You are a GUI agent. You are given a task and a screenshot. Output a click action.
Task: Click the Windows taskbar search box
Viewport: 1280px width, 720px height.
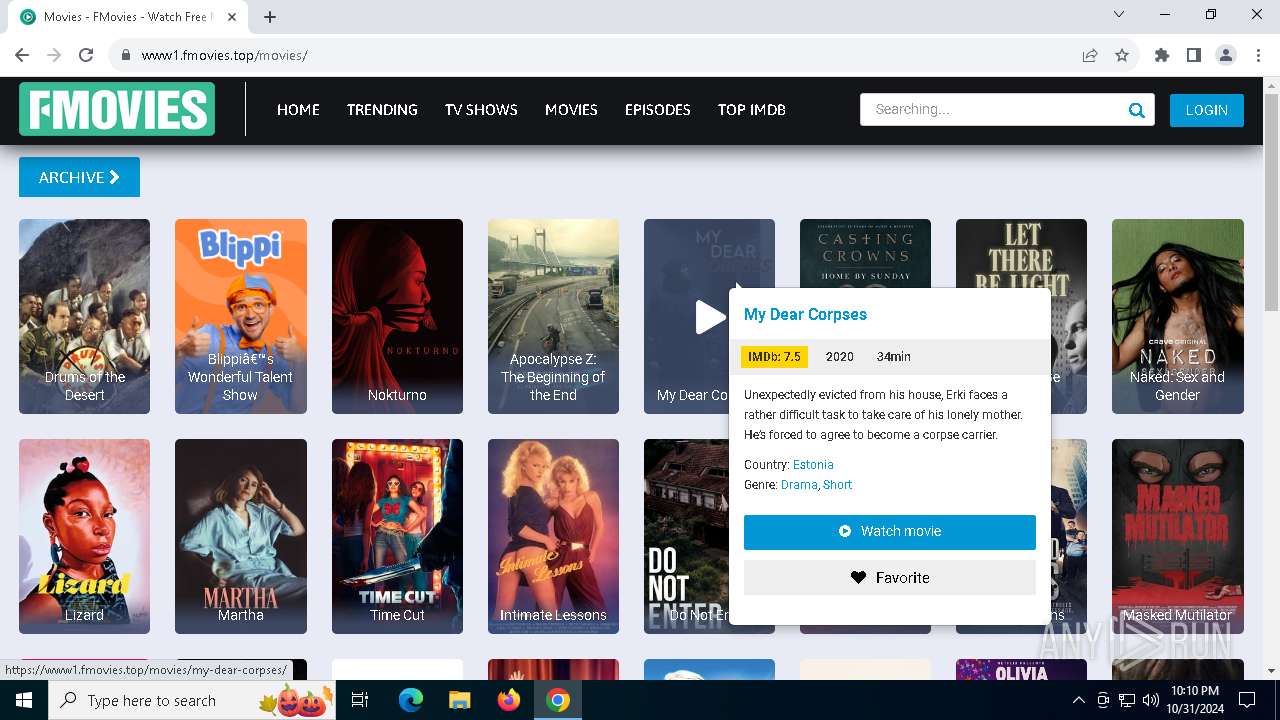[x=192, y=700]
